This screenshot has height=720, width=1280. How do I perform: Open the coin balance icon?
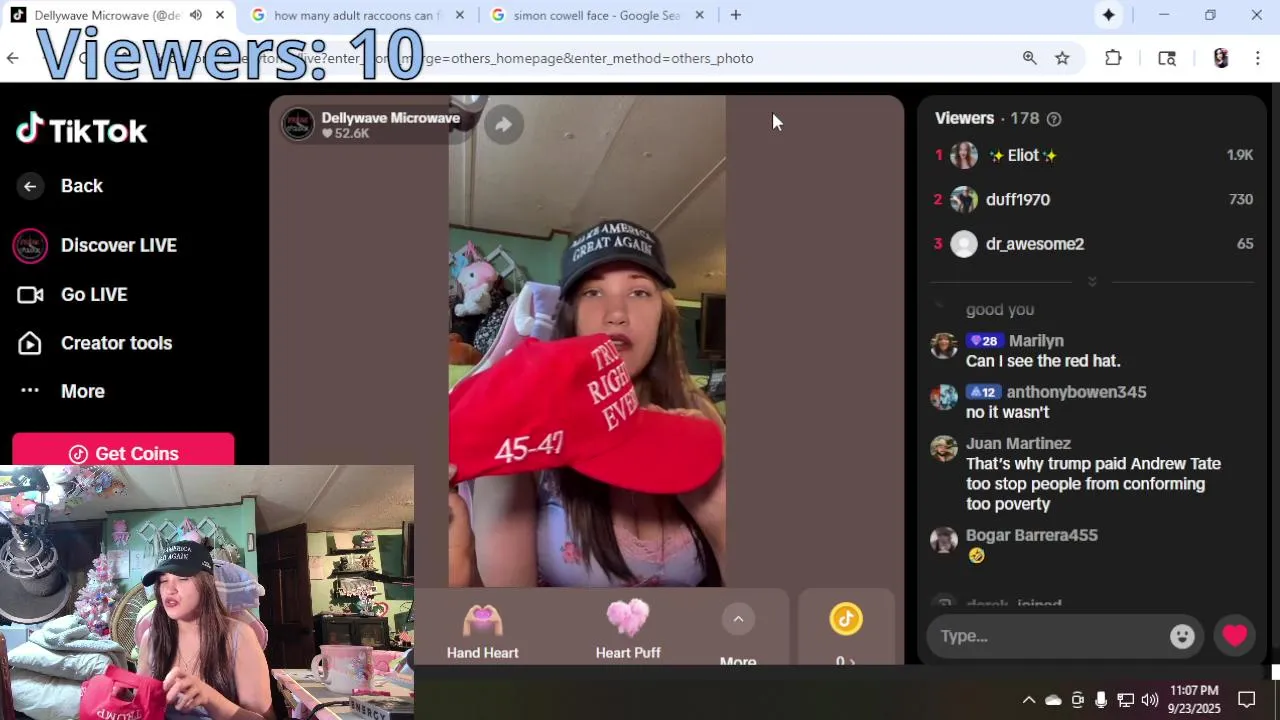(x=846, y=619)
